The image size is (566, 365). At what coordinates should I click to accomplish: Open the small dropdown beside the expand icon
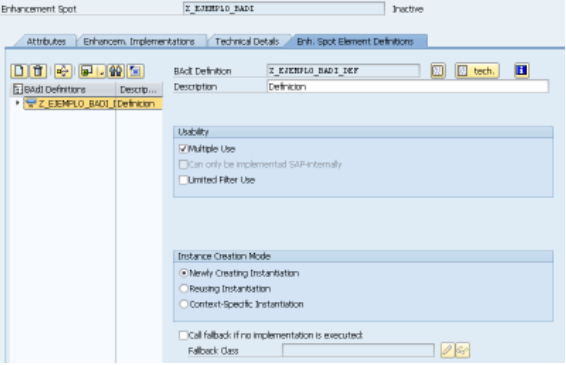click(101, 71)
